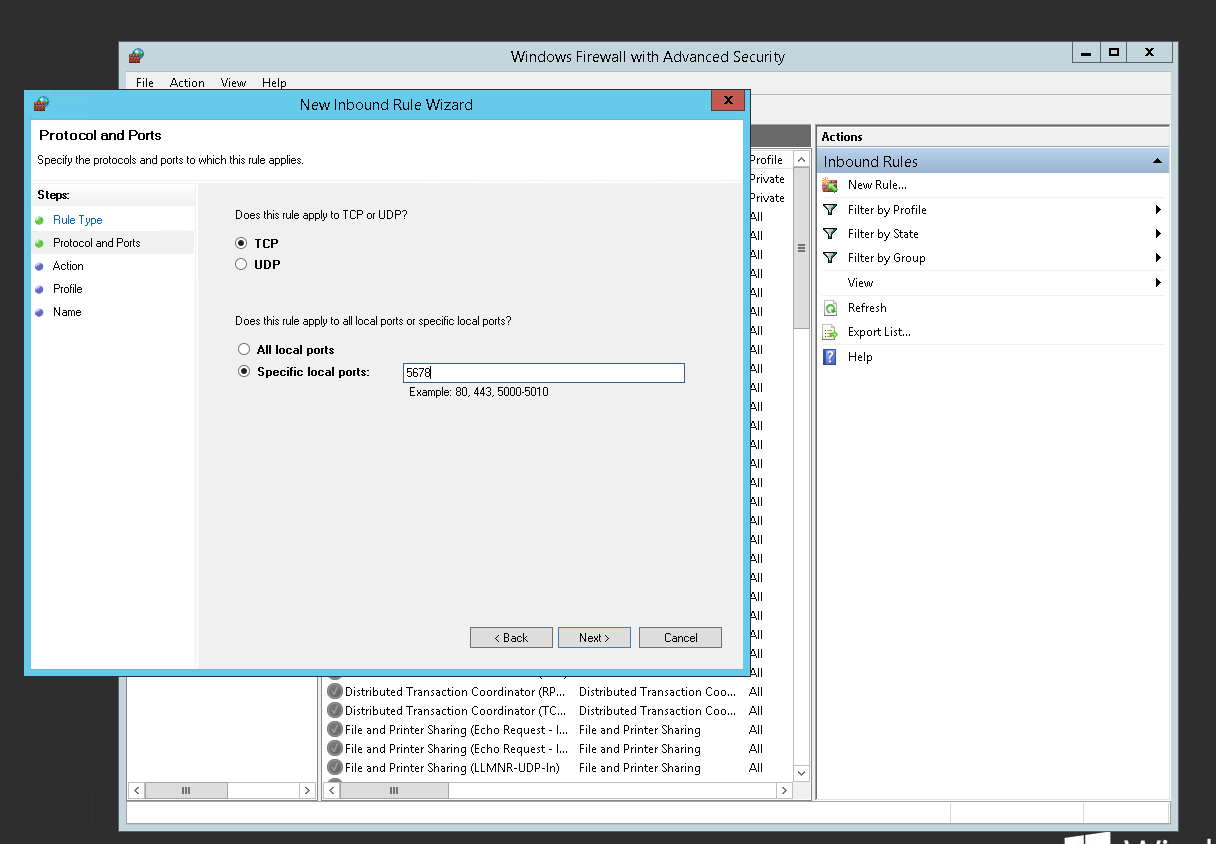
Task: Choose All local ports option
Action: pos(244,350)
